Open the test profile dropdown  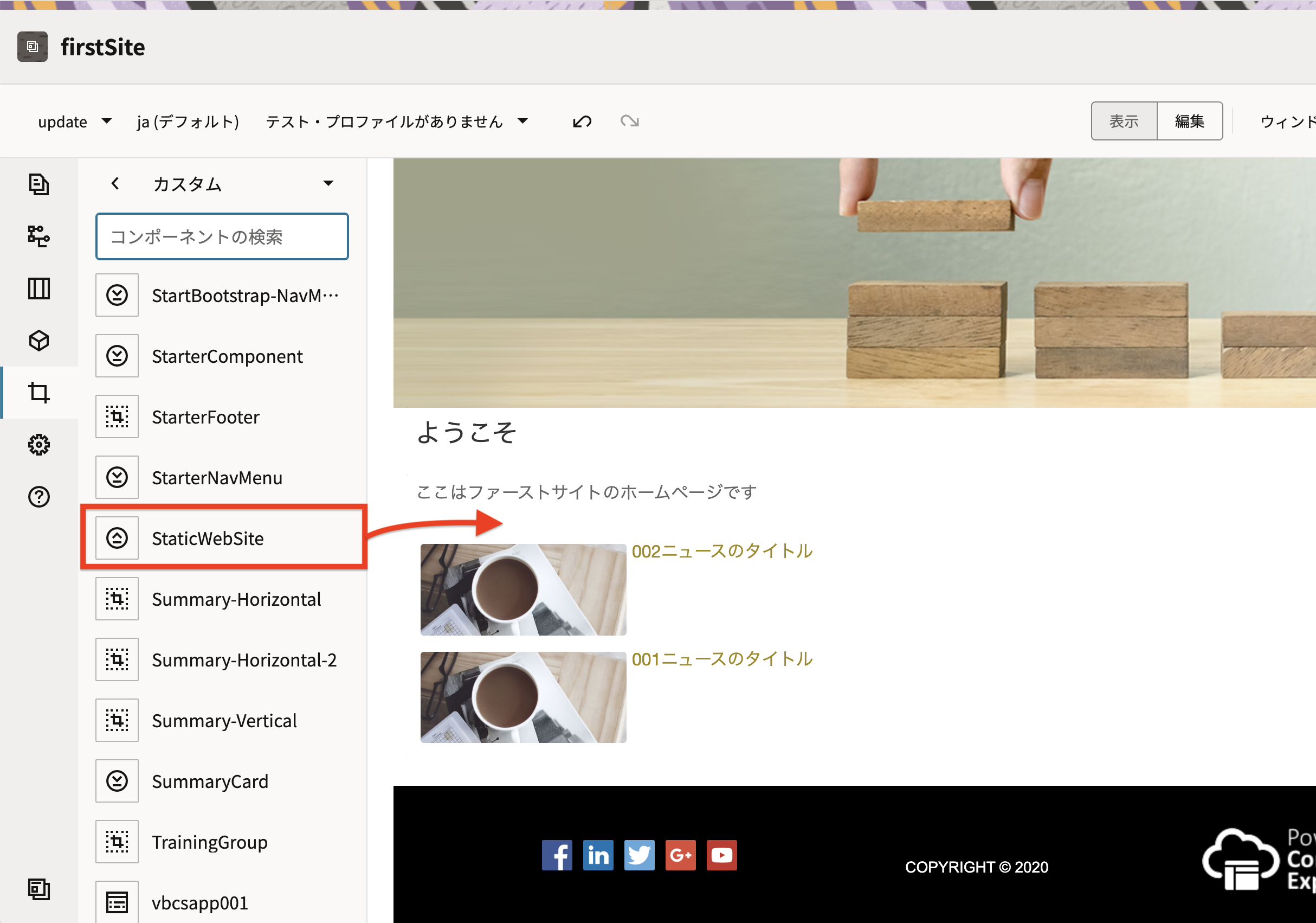point(397,121)
